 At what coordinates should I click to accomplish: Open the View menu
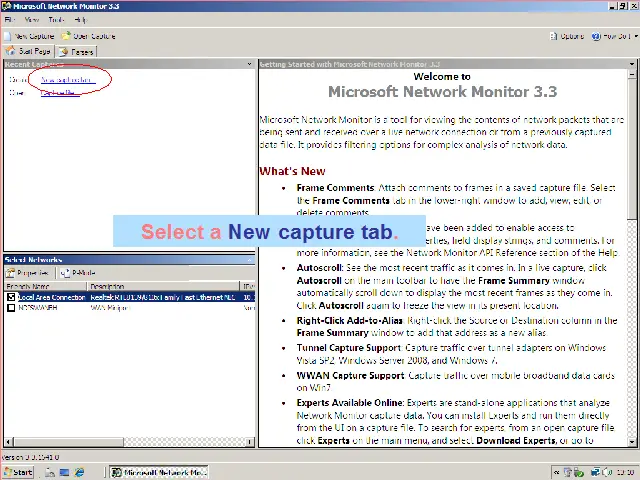pos(31,20)
